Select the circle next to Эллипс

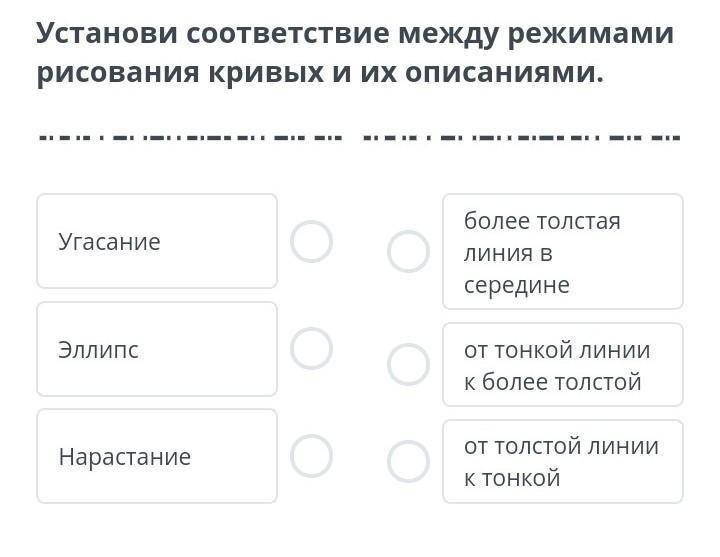[x=311, y=348]
